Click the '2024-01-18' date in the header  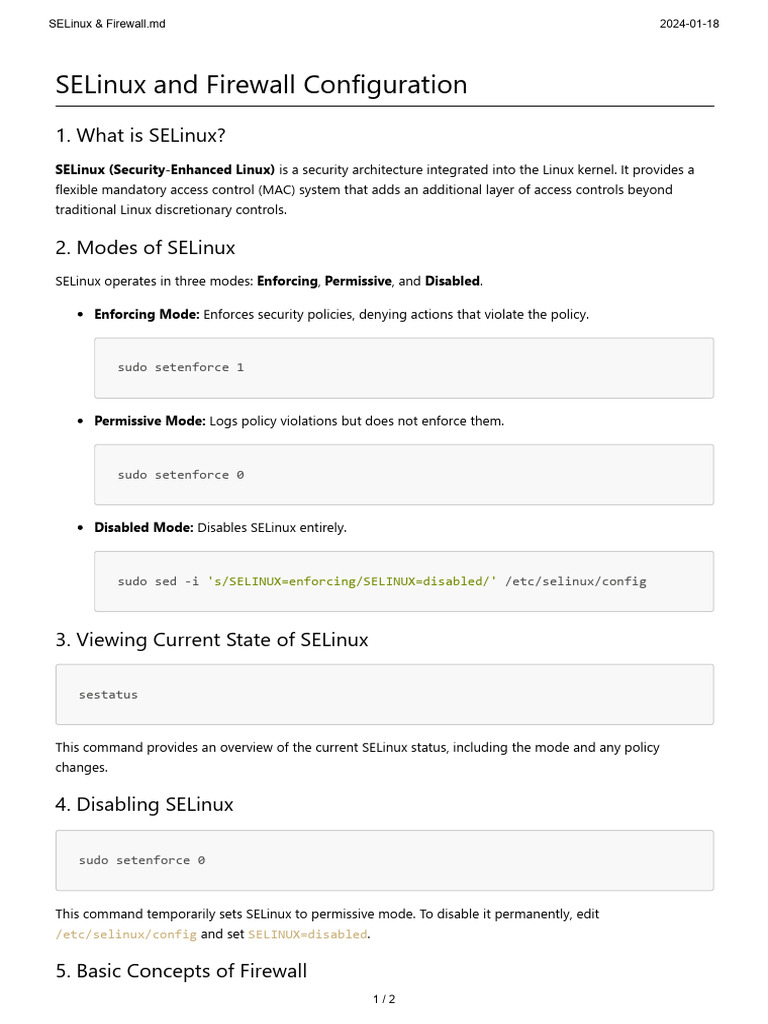pos(689,24)
